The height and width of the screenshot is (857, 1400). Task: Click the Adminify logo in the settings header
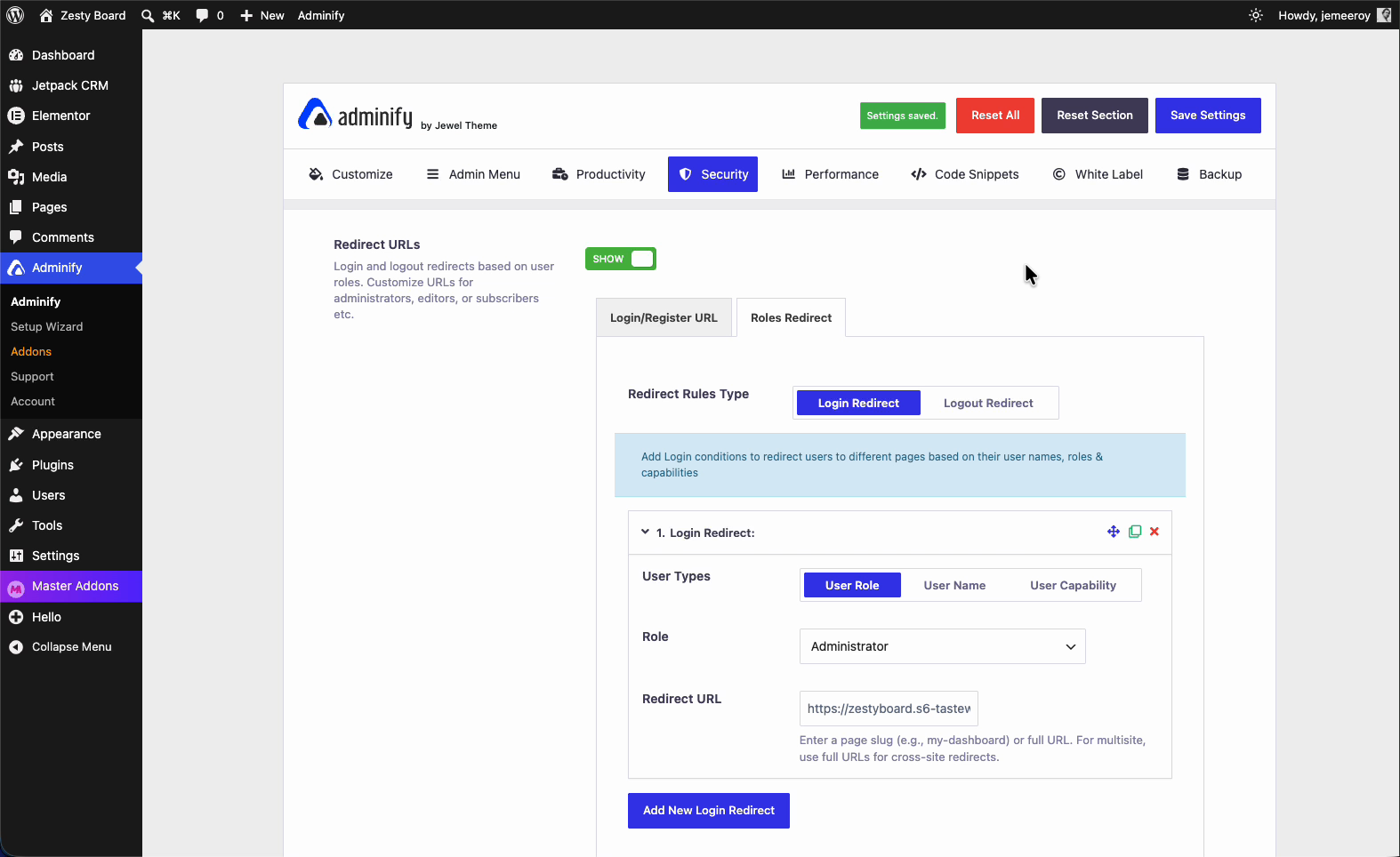pos(356,115)
